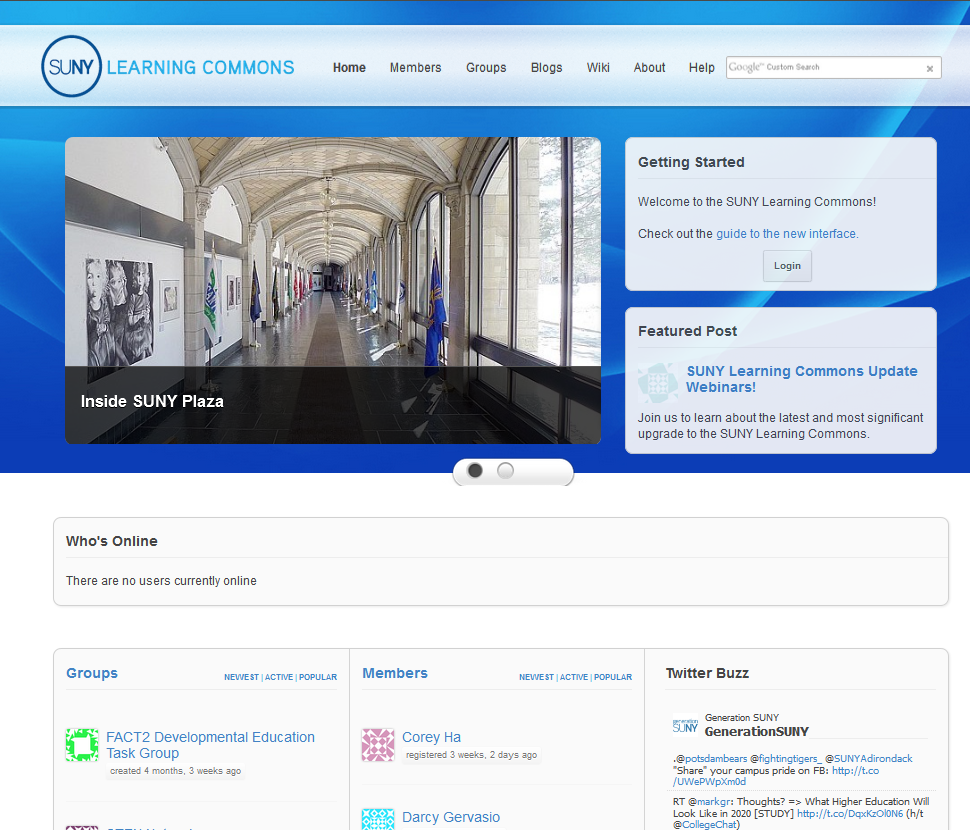Image resolution: width=970 pixels, height=830 pixels.
Task: Click the Inside SUNY Plaza slideshow image
Action: pos(333,290)
